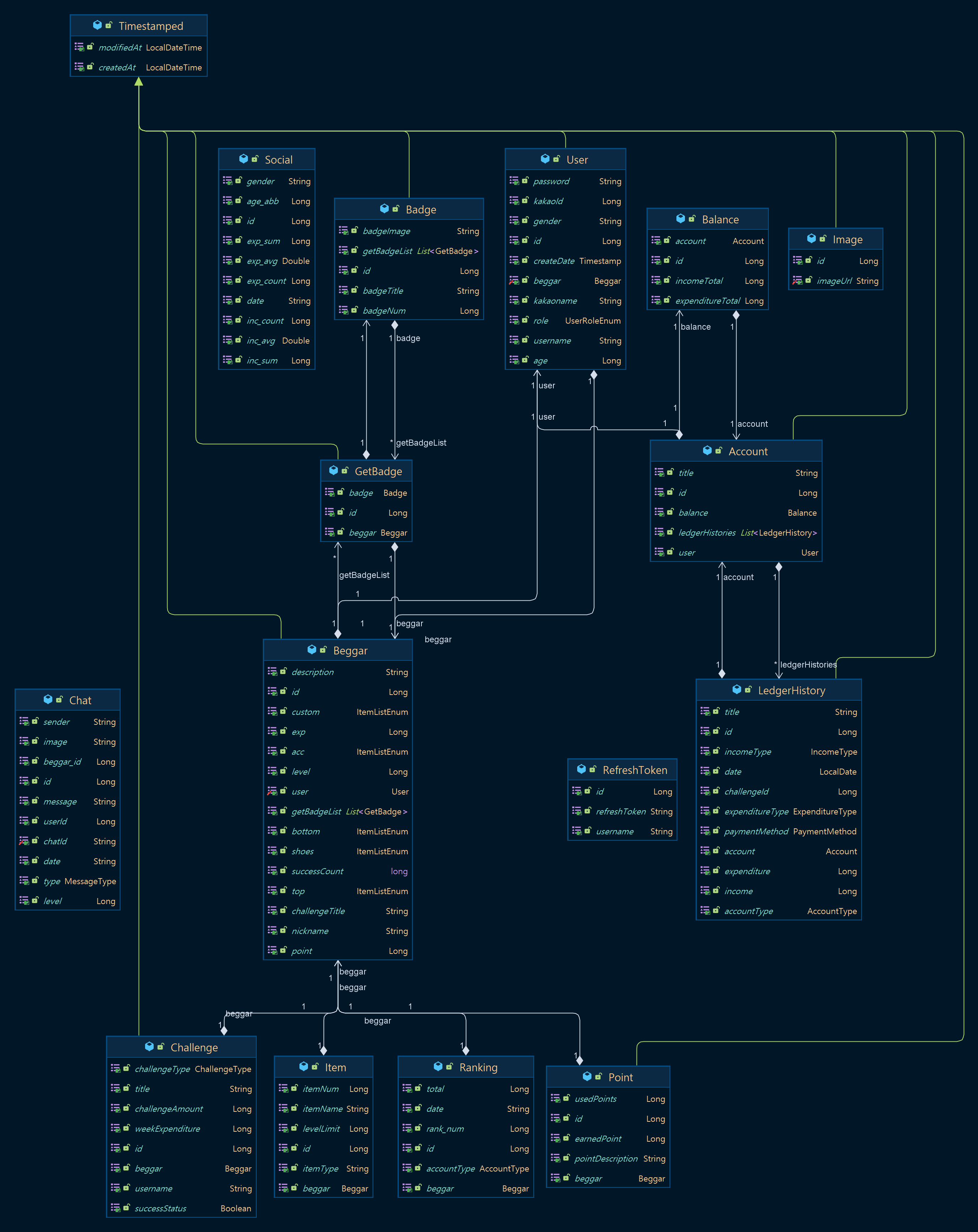Click the field icon beside getBadgeList in Badge
Image resolution: width=978 pixels, height=1232 pixels.
[x=345, y=251]
